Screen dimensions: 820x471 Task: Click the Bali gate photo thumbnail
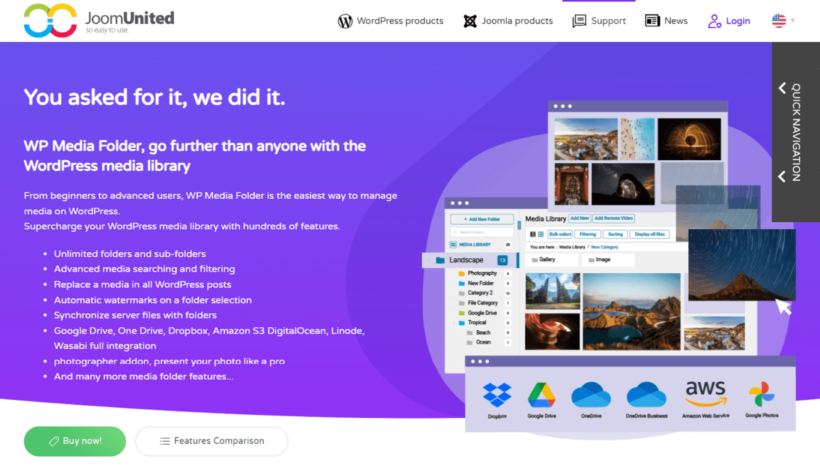553,291
